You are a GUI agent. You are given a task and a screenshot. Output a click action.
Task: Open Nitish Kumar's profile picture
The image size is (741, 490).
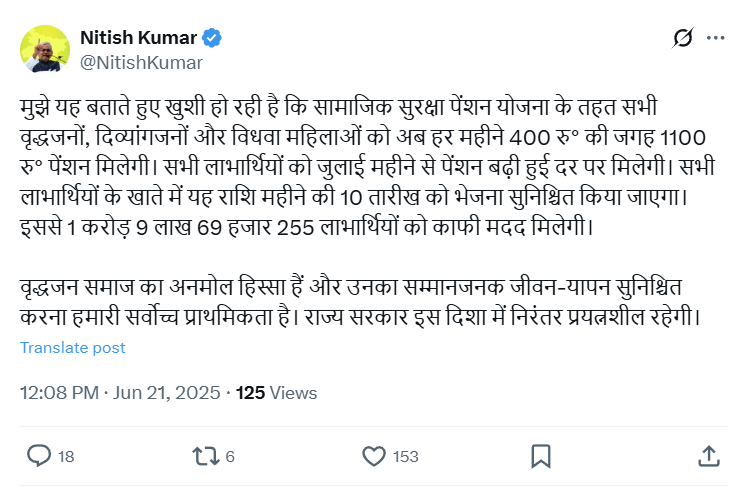(45, 49)
